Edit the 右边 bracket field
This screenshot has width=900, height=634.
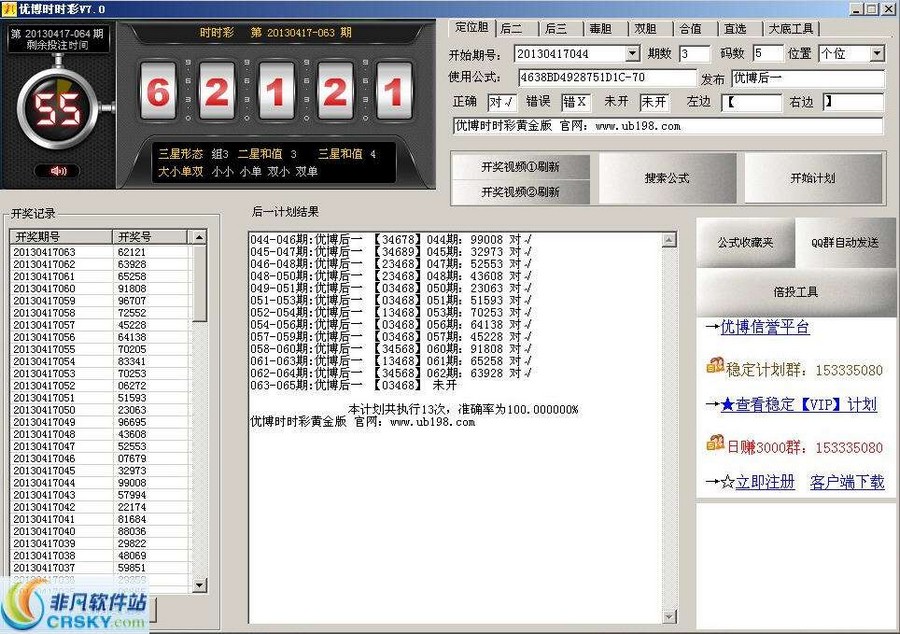853,103
